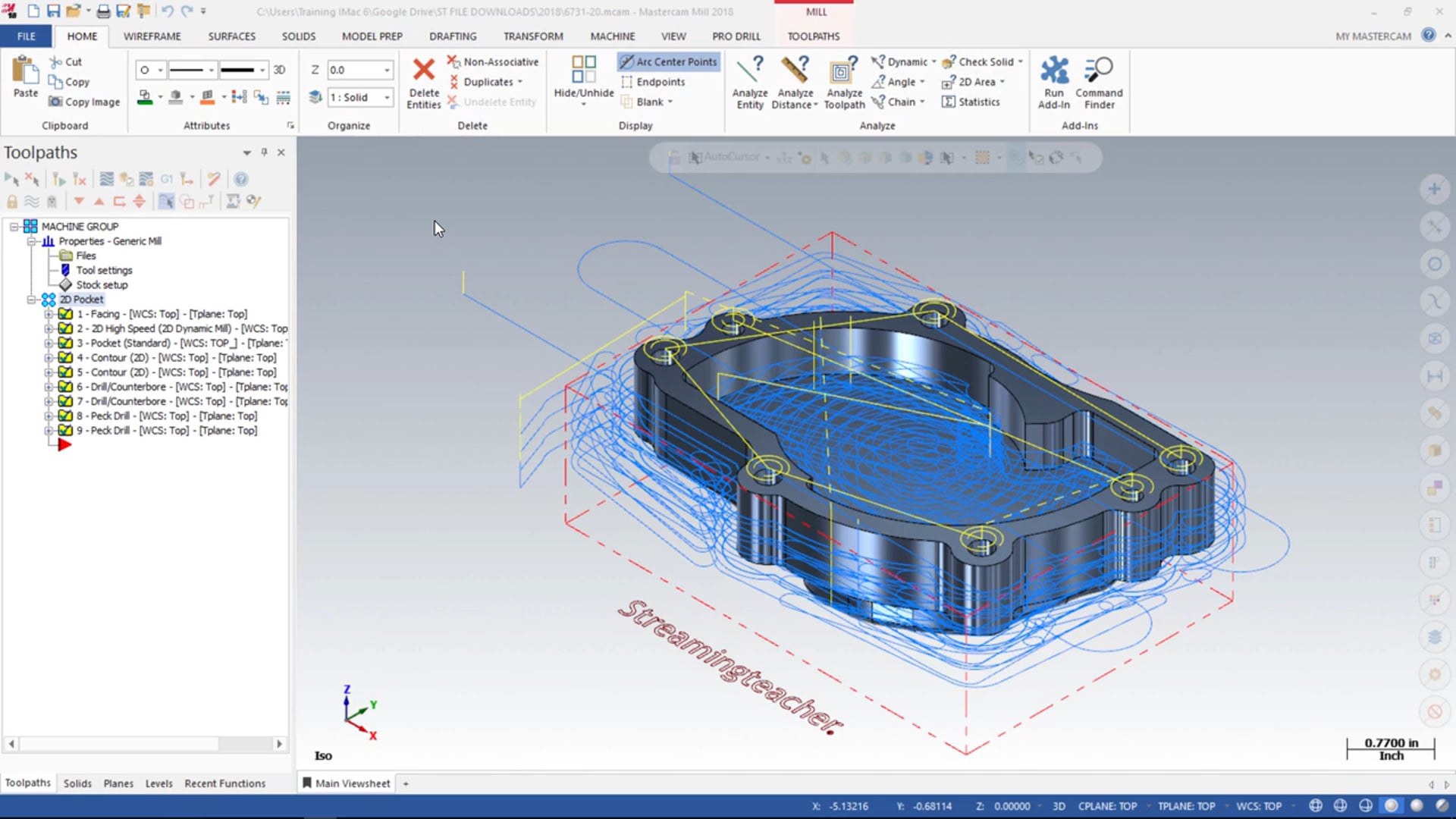Screen dimensions: 1456x819
Task: Click the Paste clipboard icon
Action: 25,71
